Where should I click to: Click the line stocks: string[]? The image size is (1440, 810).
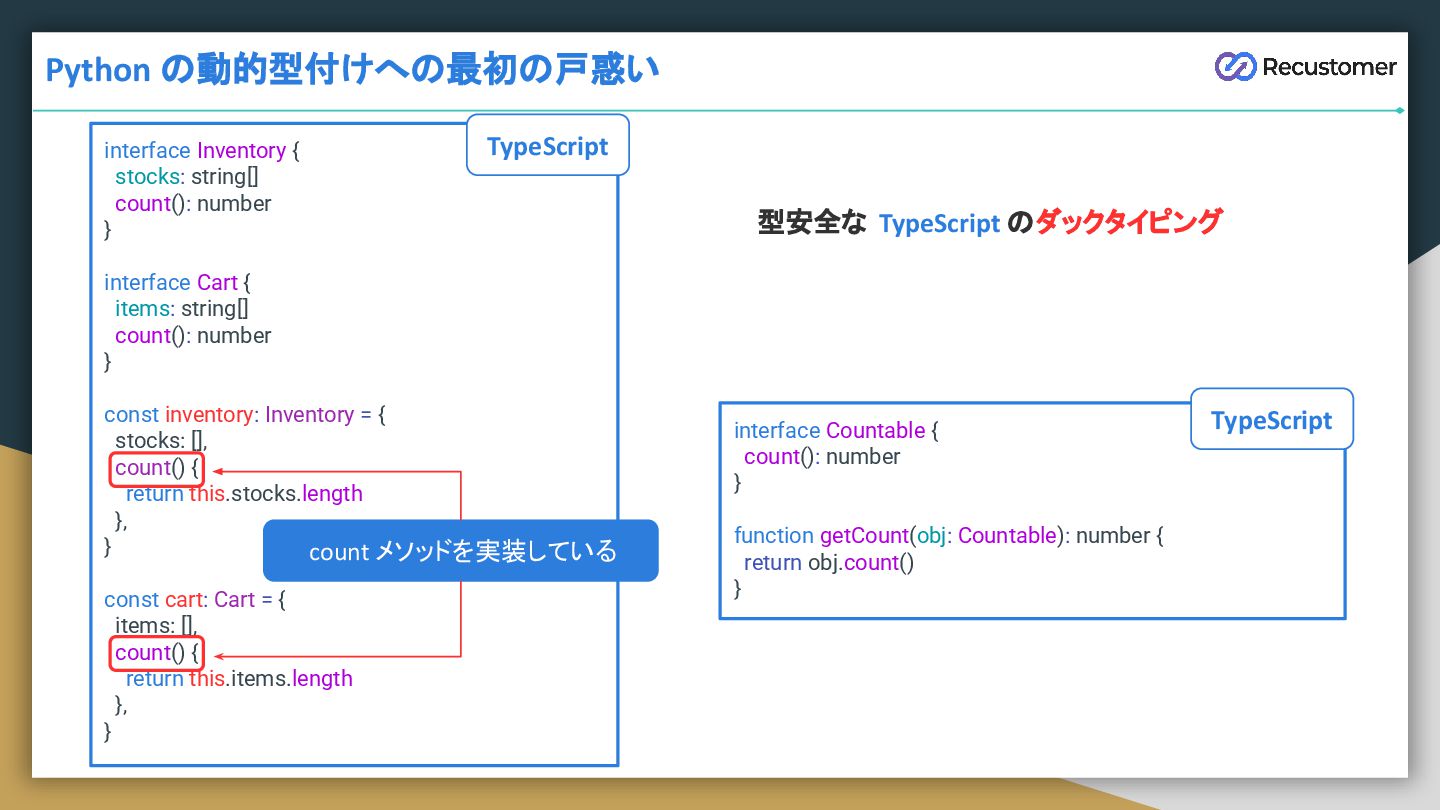(187, 177)
